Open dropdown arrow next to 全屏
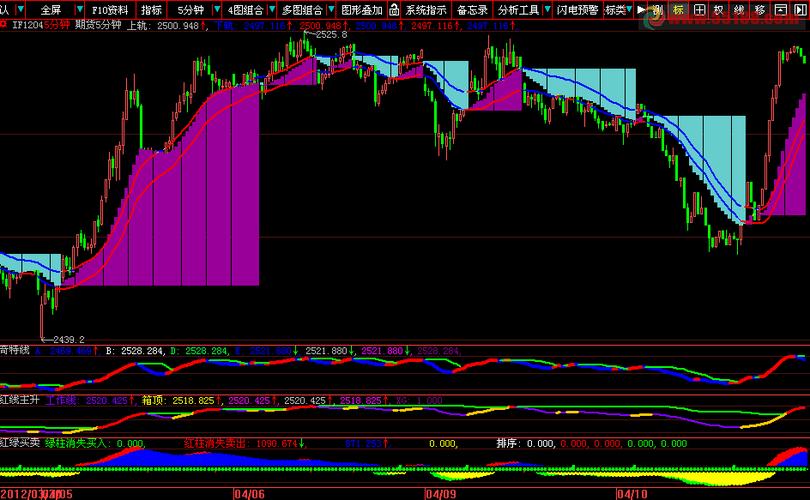Screen dimensions: 810x500 [80, 9]
